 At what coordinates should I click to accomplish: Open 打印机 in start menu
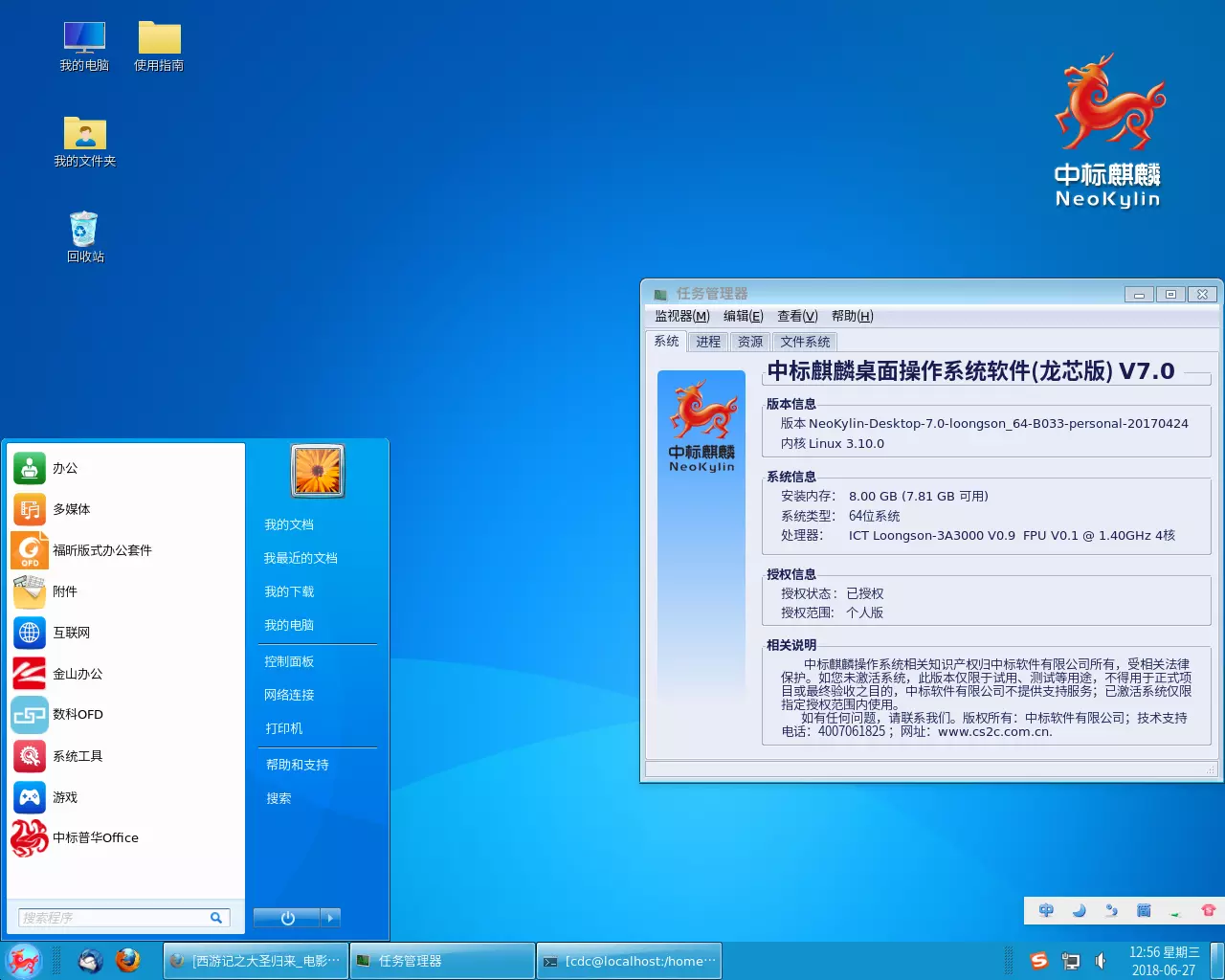tap(284, 728)
